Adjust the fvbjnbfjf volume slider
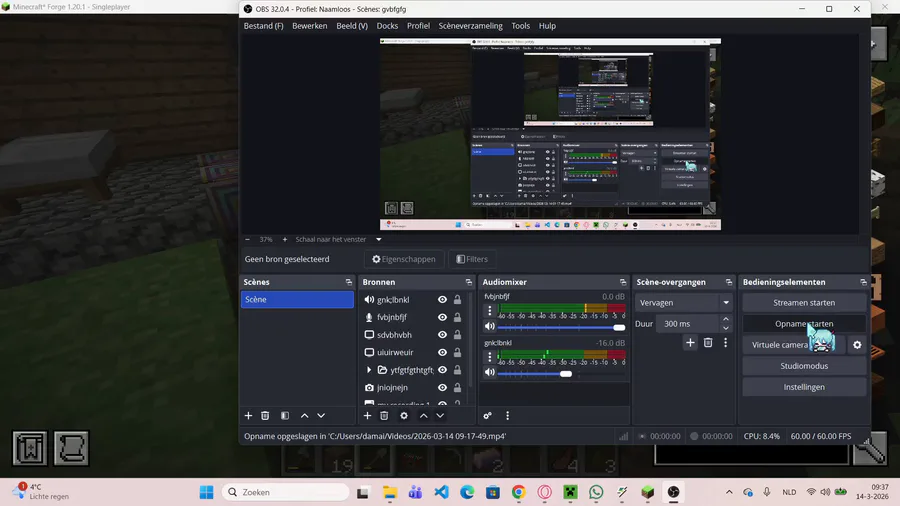Image resolution: width=900 pixels, height=506 pixels. click(x=561, y=328)
